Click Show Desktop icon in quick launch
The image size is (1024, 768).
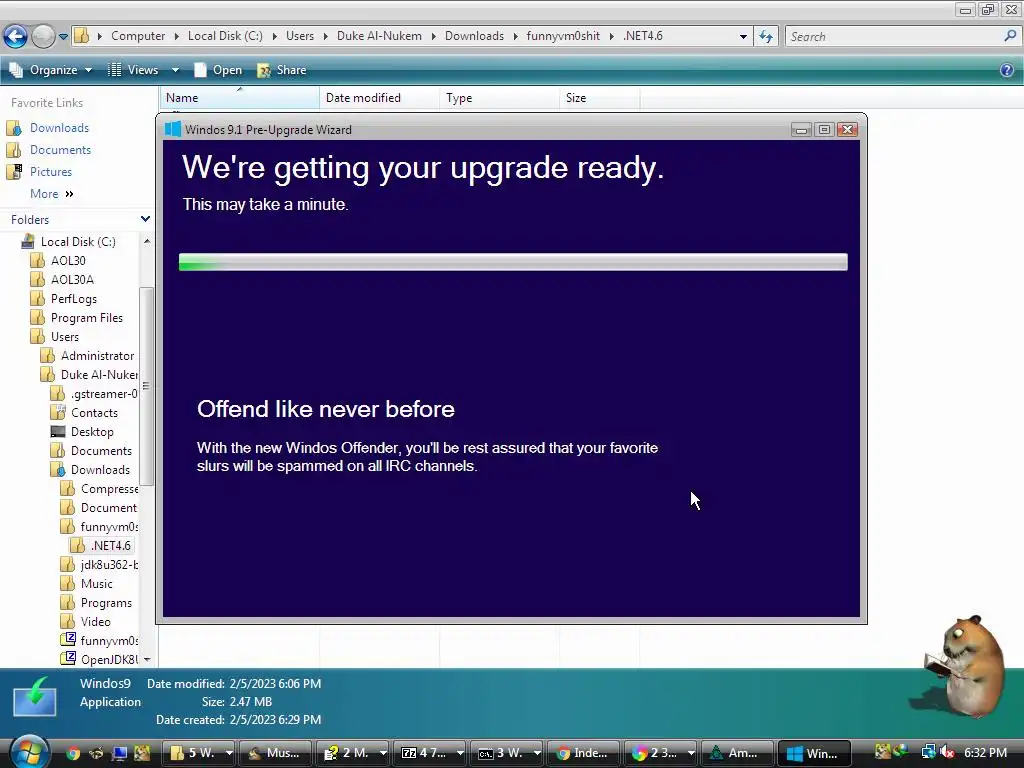coord(119,753)
